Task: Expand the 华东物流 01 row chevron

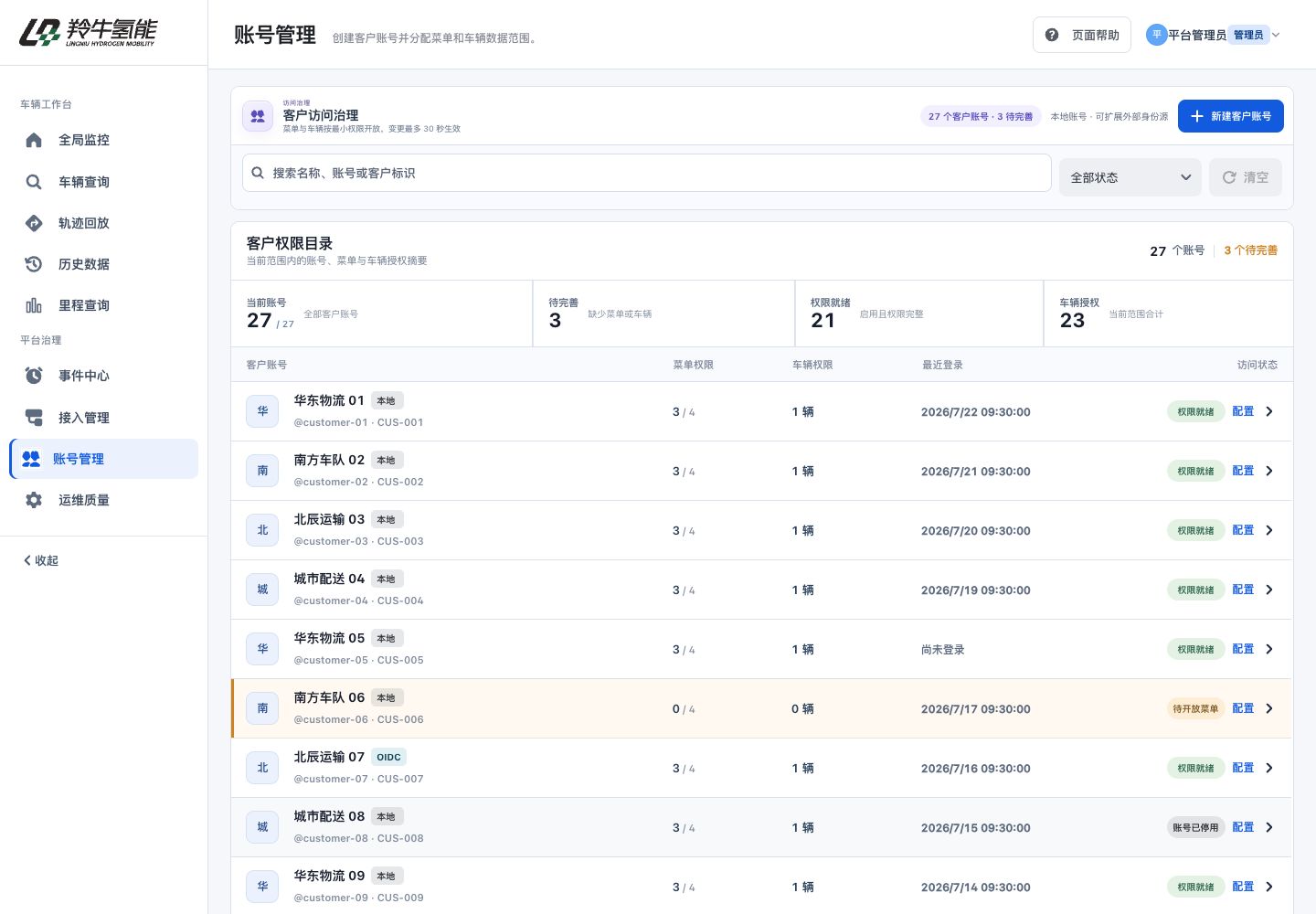Action: click(x=1269, y=411)
